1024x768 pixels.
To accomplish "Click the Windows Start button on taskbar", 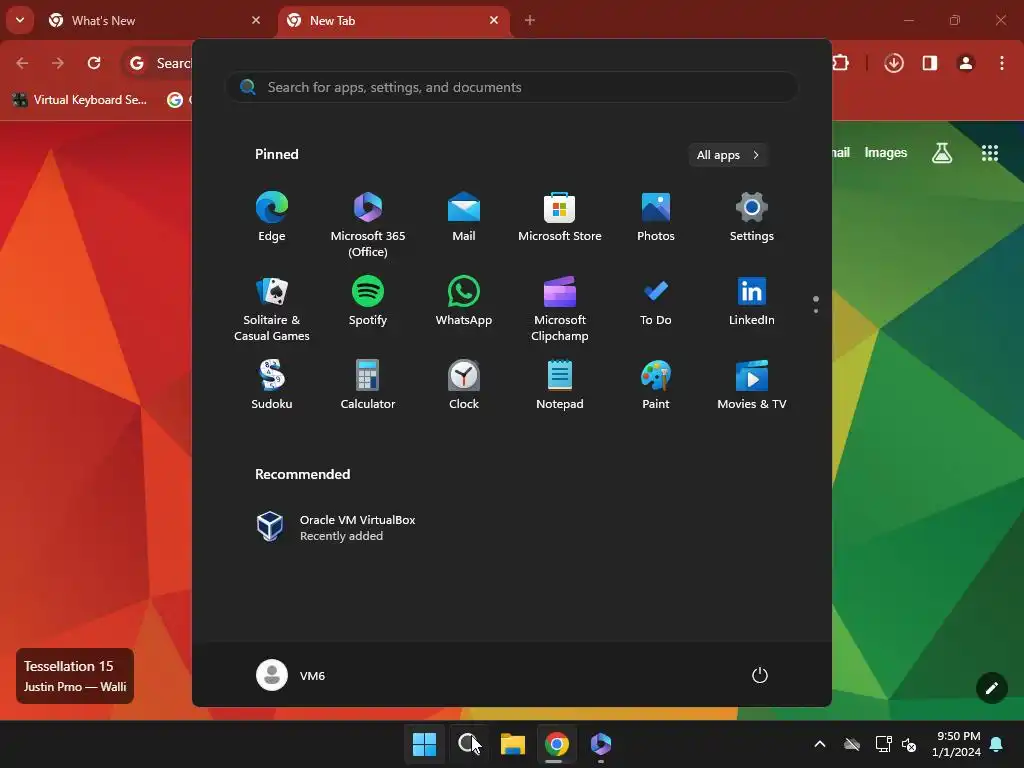I will coord(424,744).
